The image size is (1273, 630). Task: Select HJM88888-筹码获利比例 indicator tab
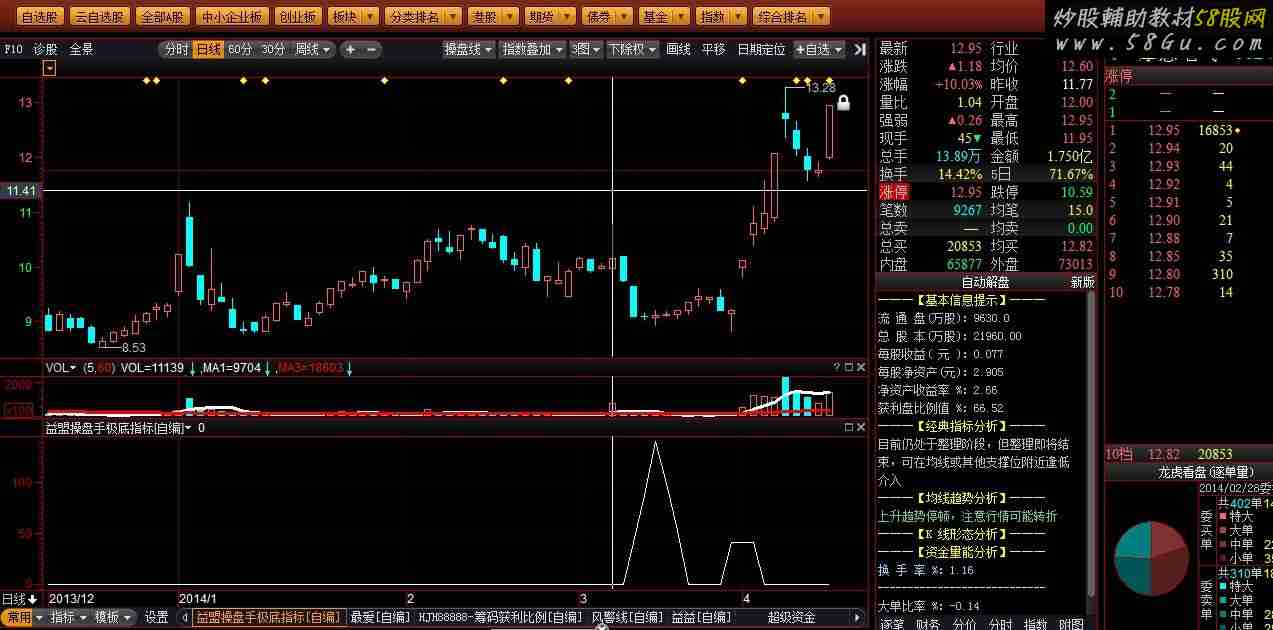coord(501,618)
